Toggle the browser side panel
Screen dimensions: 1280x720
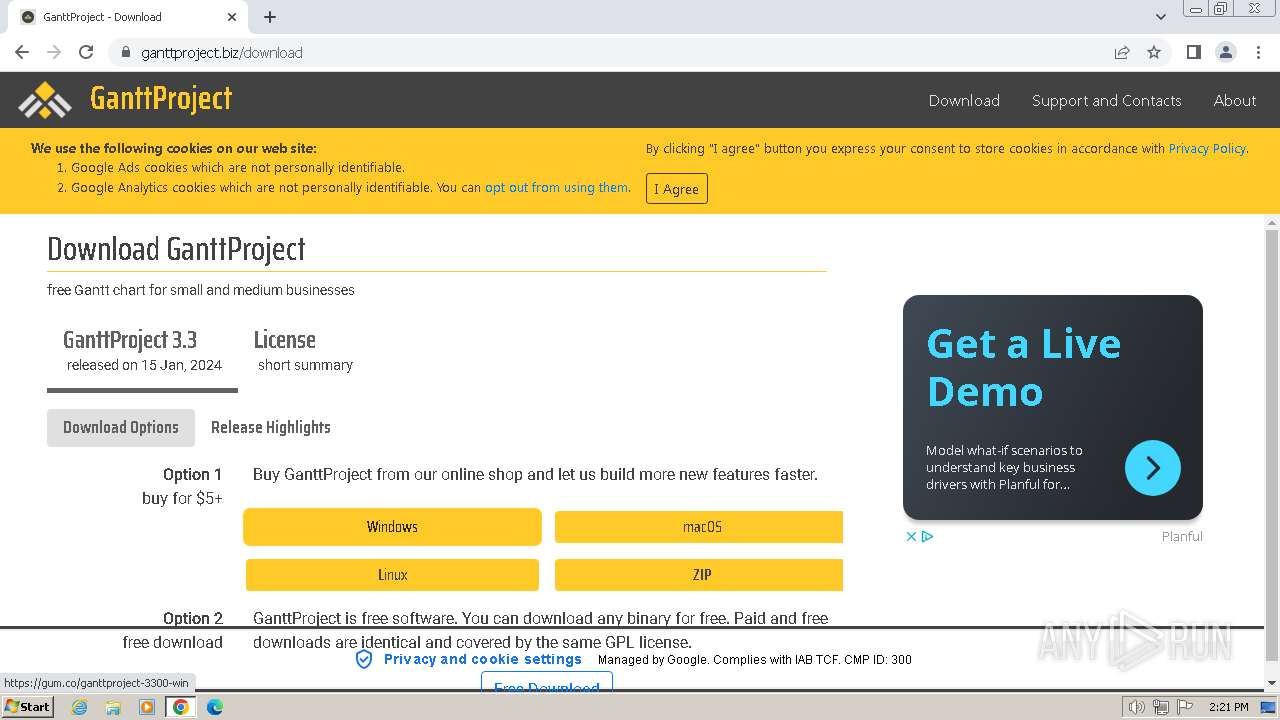(x=1193, y=52)
